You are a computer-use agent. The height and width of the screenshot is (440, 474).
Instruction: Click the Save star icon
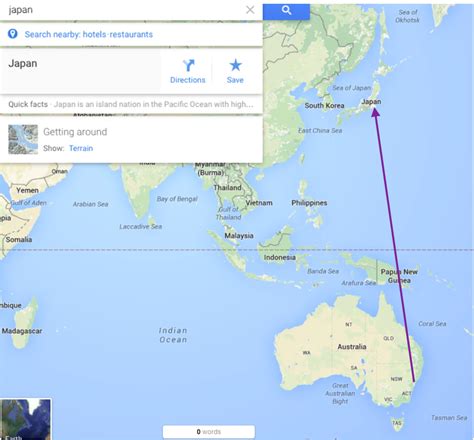tap(235, 65)
